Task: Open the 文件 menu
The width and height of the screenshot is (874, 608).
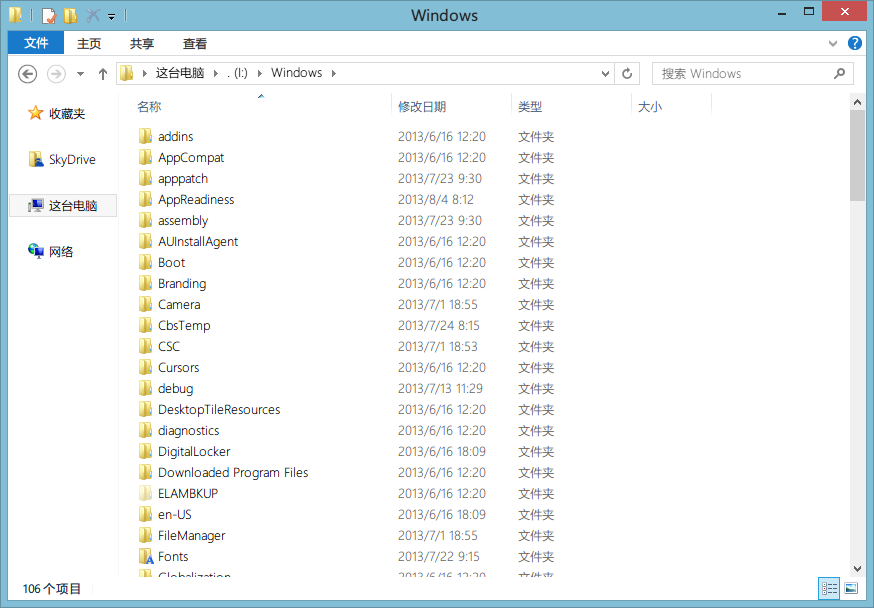Action: point(35,43)
